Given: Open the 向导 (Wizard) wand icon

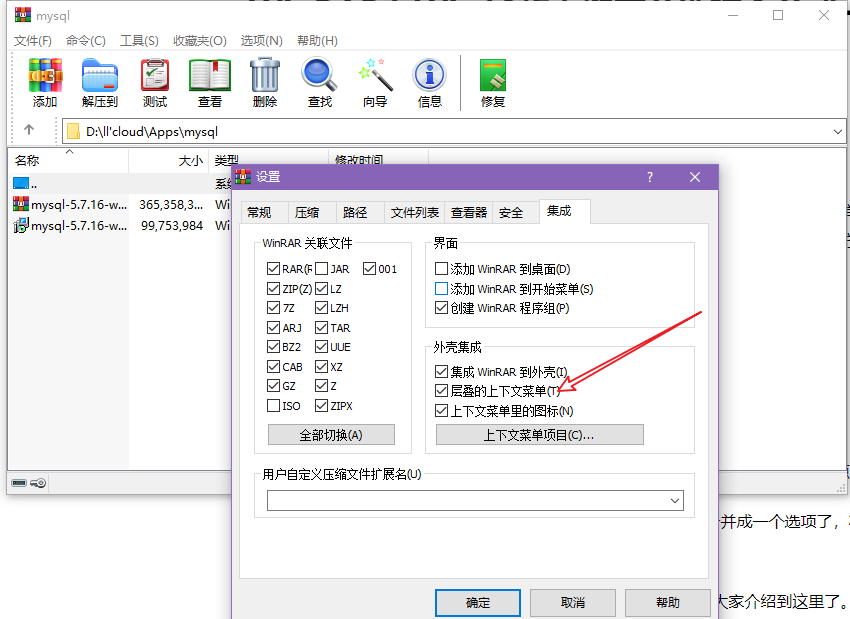Looking at the screenshot, I should click(375, 75).
